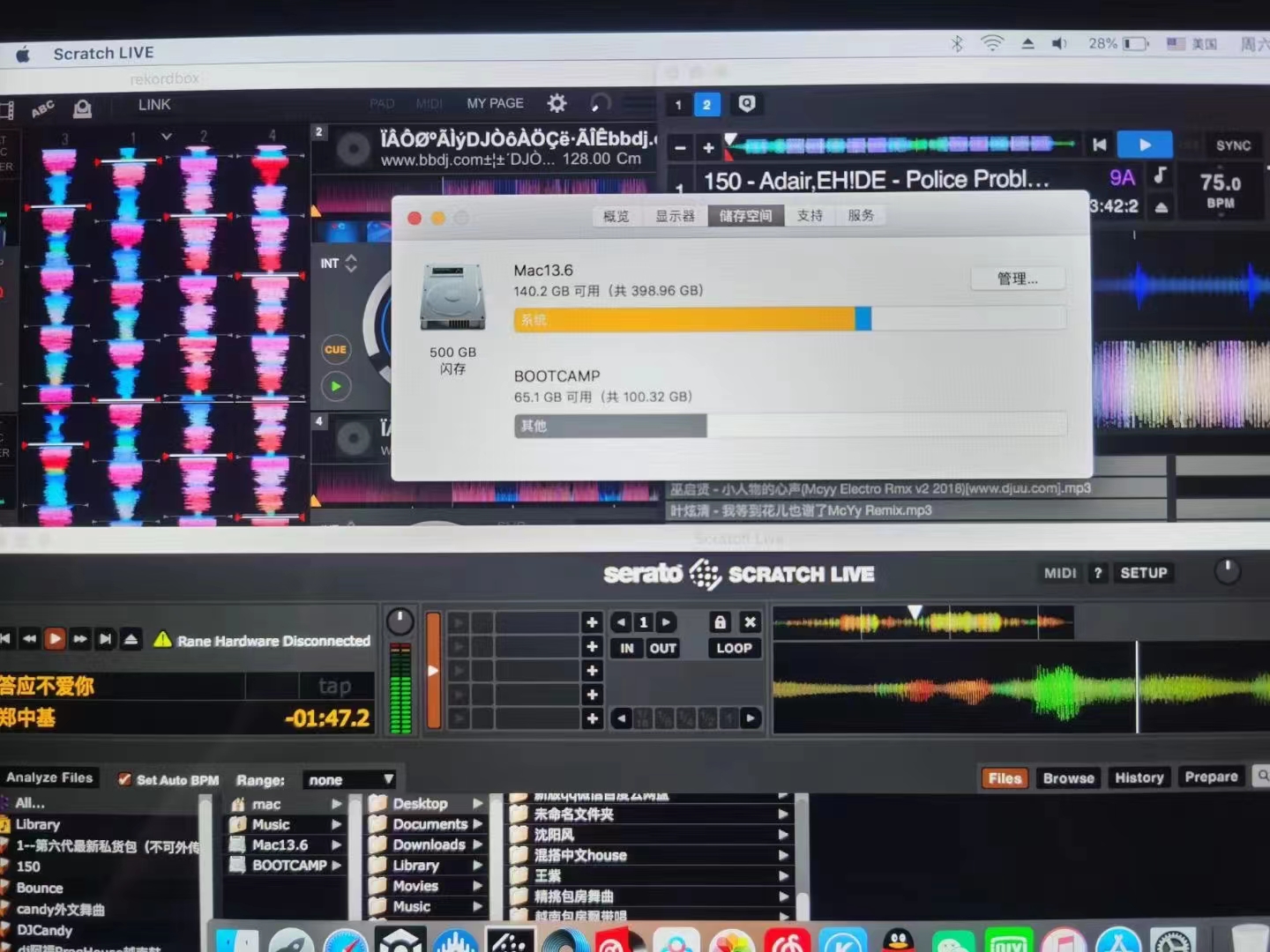Screen dimensions: 1270x952
Task: Skip to next track in Scratch Live
Action: [x=105, y=638]
